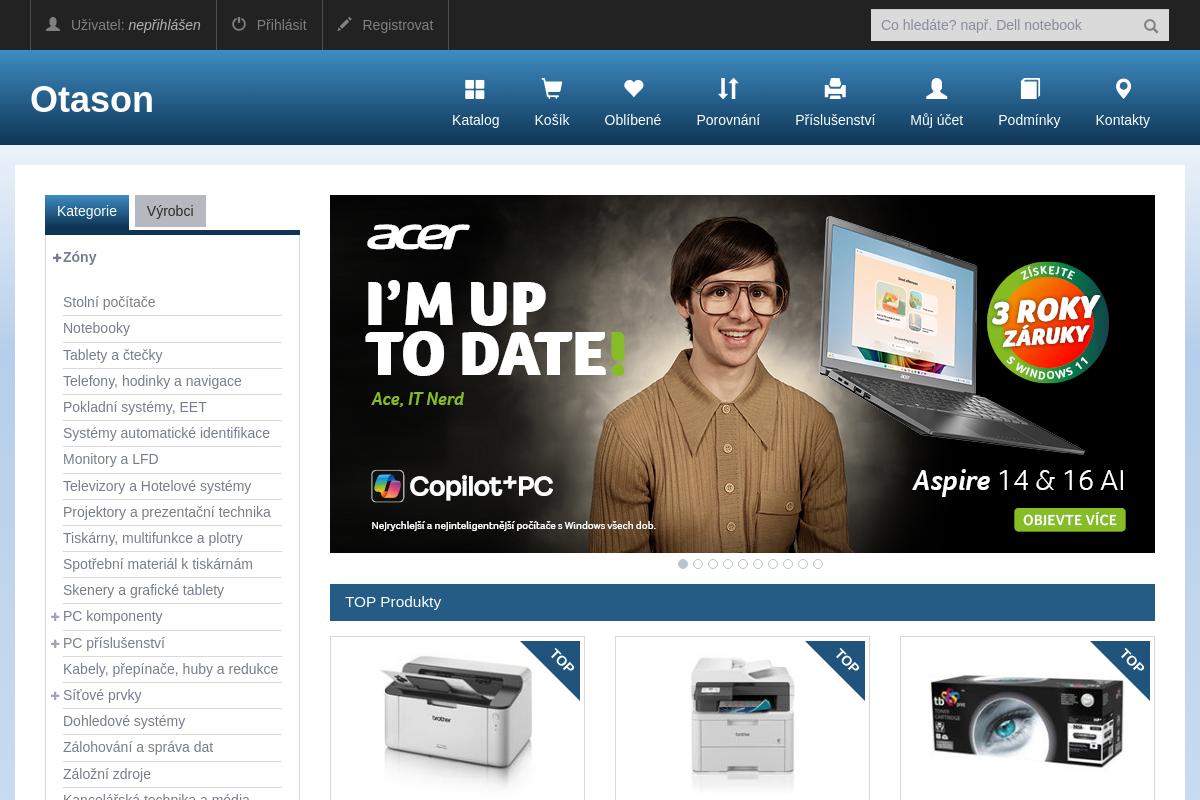Select the last carousel dot

click(818, 564)
